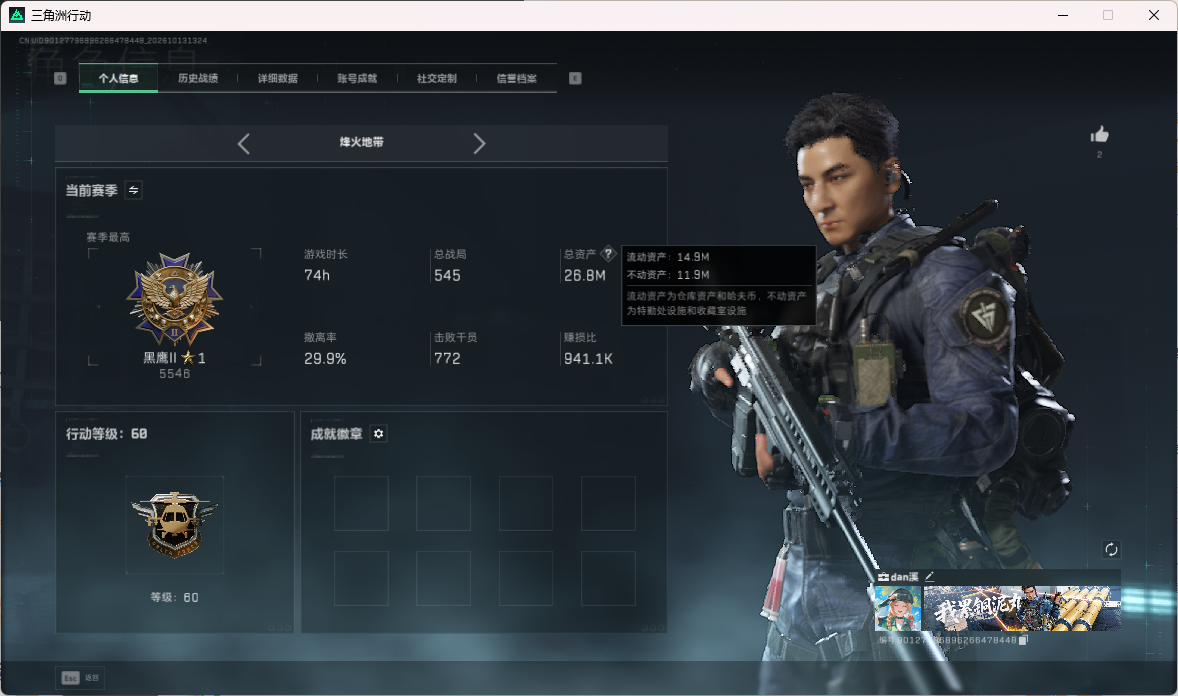Click the thumbs-up like icon
The width and height of the screenshot is (1178, 696).
[x=1100, y=135]
